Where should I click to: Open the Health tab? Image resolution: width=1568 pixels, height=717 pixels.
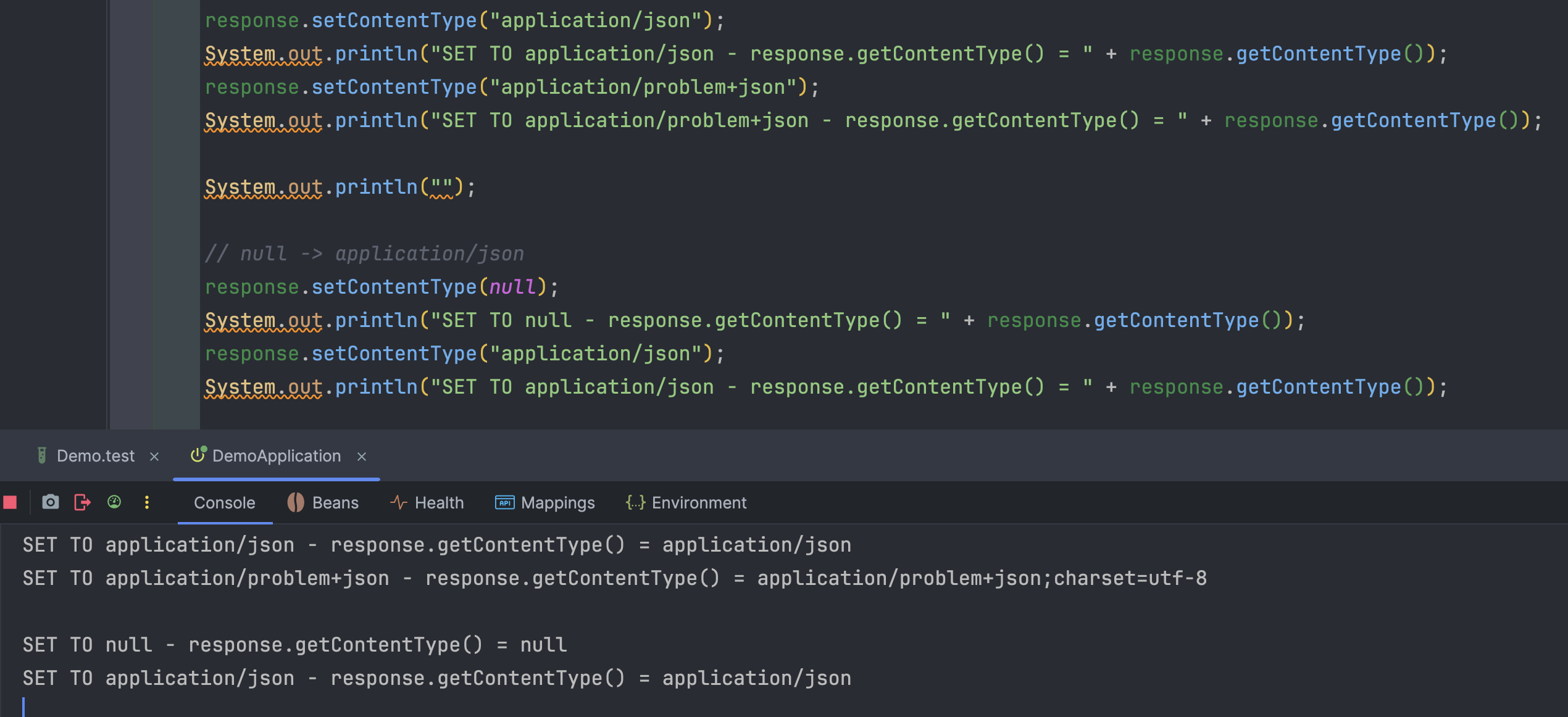[439, 503]
